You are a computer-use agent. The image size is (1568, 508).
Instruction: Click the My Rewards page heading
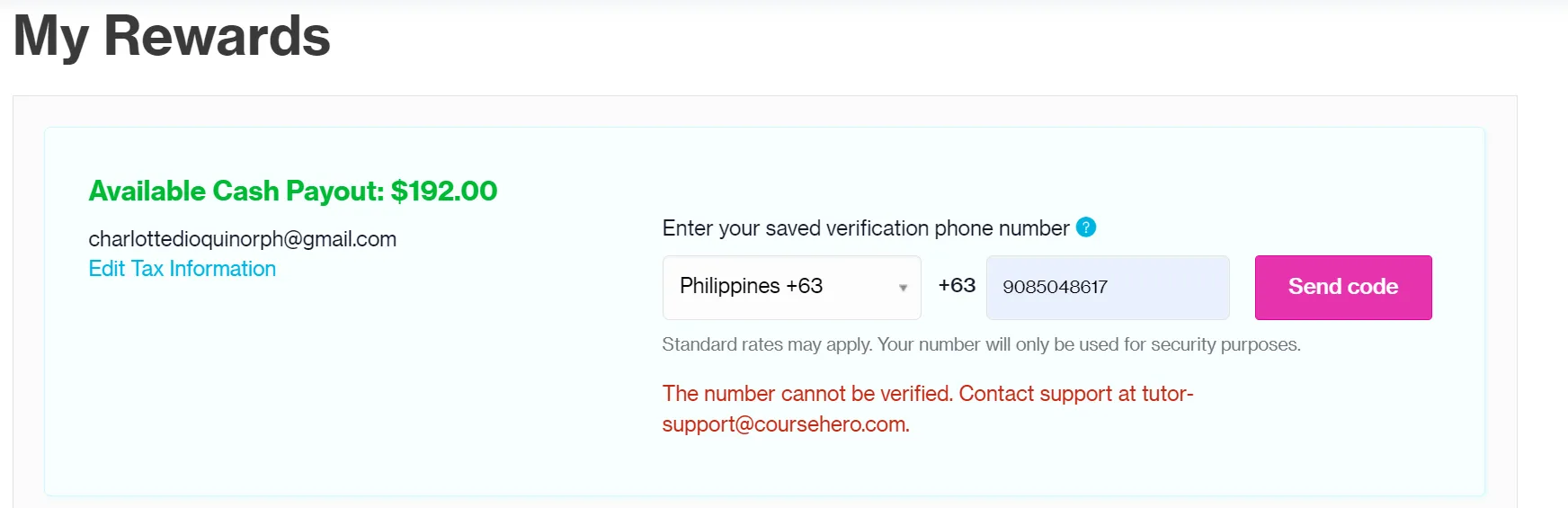click(172, 37)
